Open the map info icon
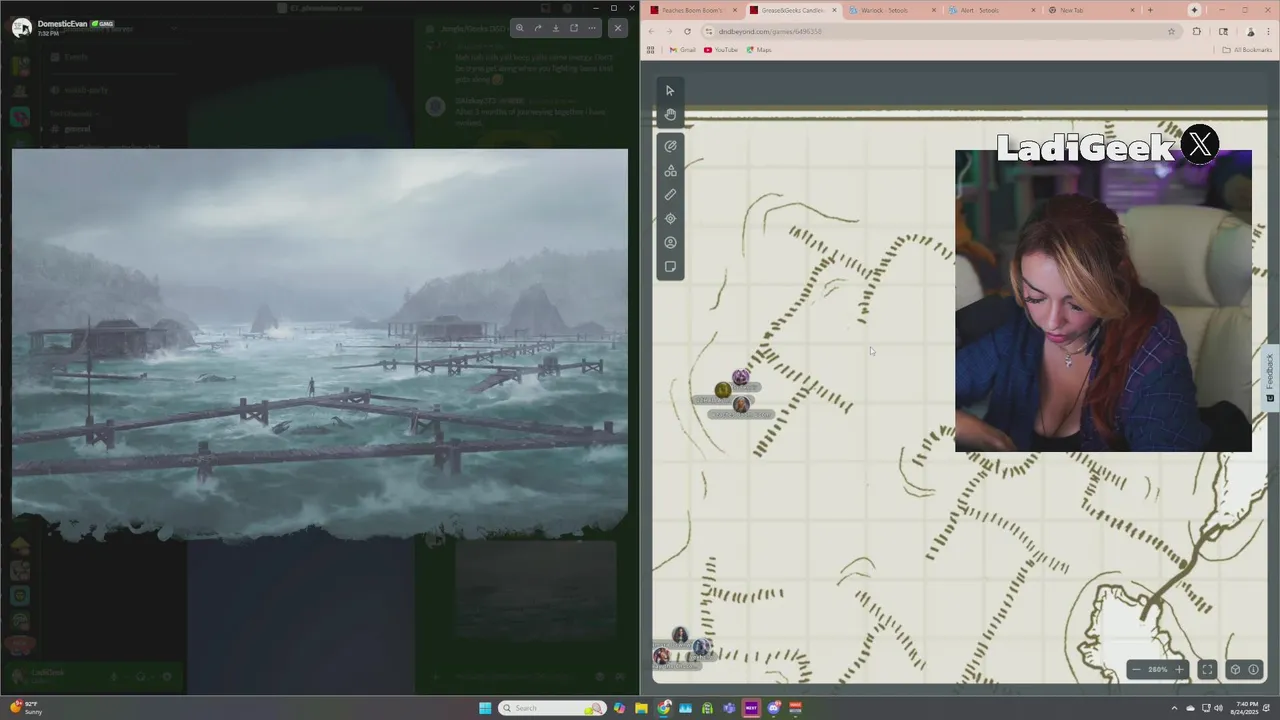The height and width of the screenshot is (720, 1280). click(x=1253, y=669)
